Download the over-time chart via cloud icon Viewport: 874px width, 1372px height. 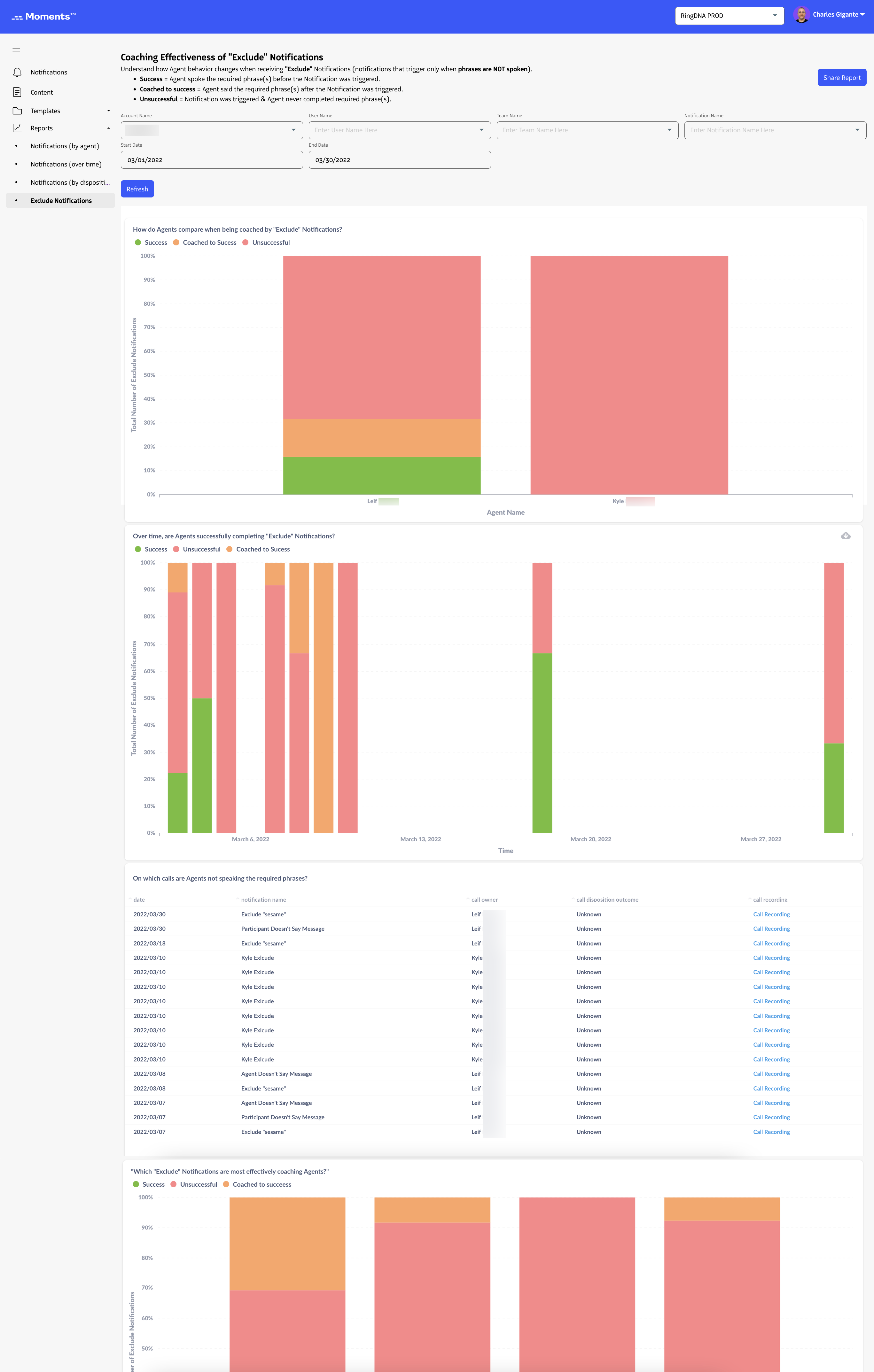point(846,536)
